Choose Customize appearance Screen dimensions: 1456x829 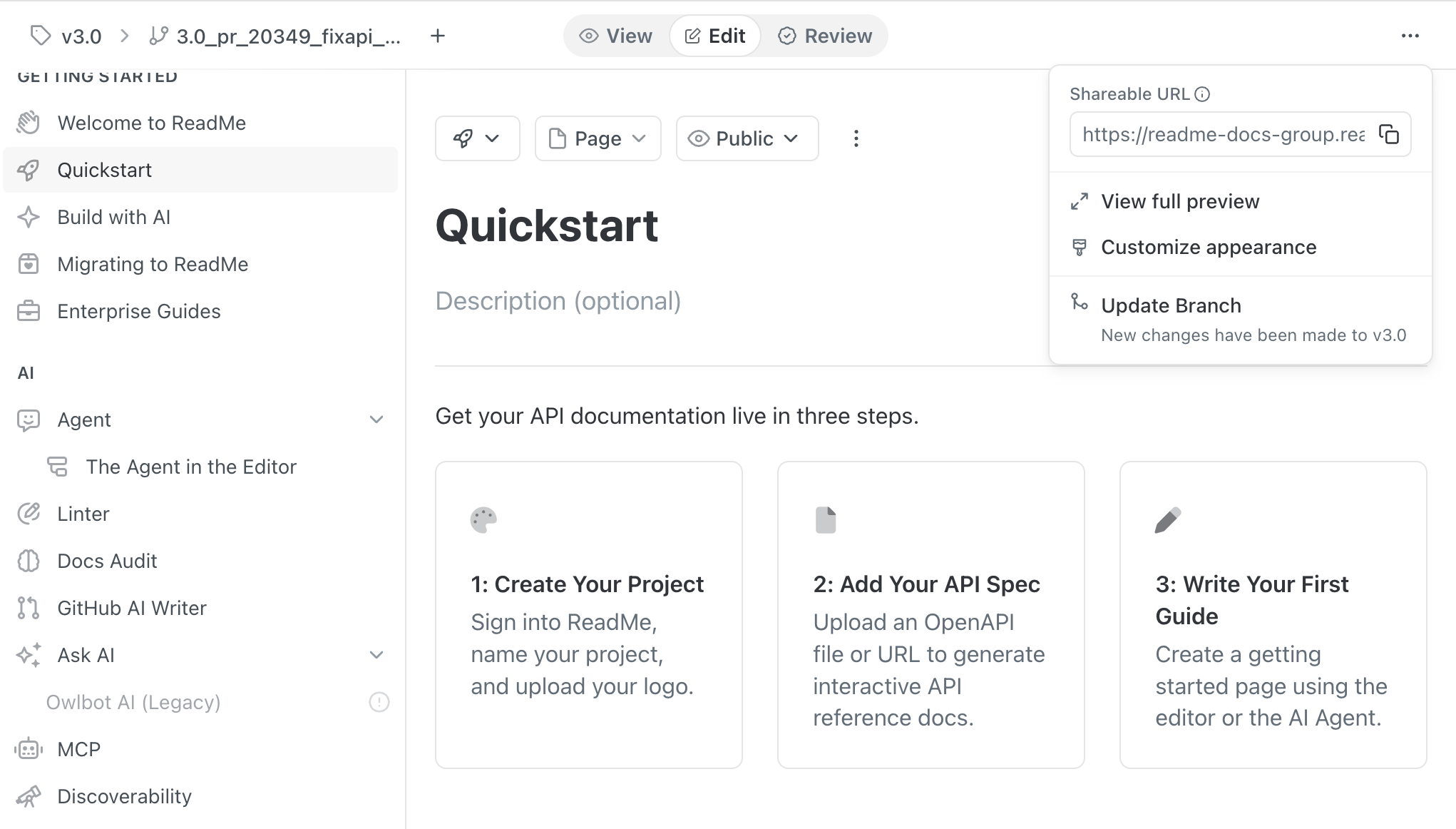(1241, 247)
